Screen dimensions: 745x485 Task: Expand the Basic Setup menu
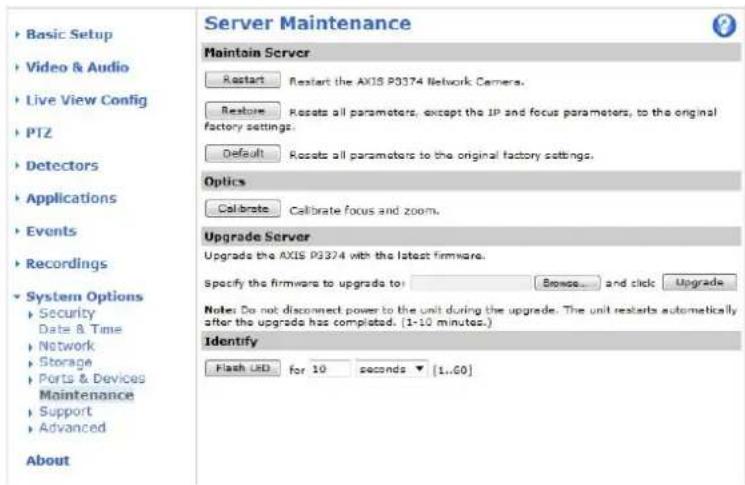(69, 35)
